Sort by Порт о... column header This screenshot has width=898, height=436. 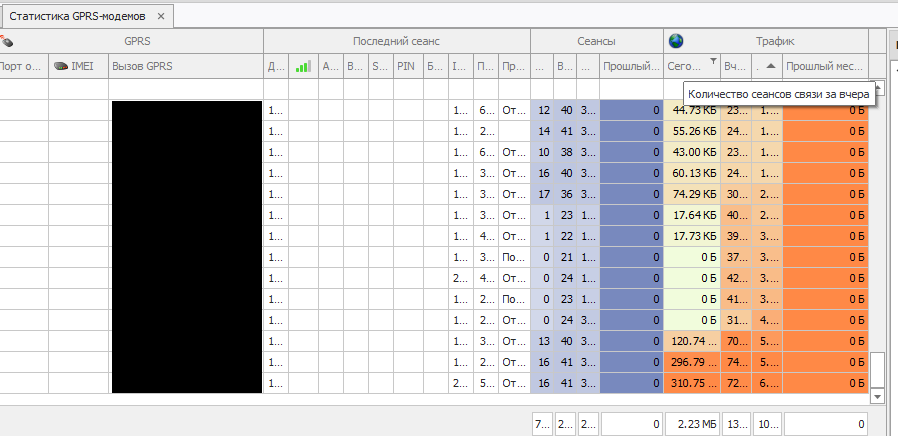click(x=23, y=66)
